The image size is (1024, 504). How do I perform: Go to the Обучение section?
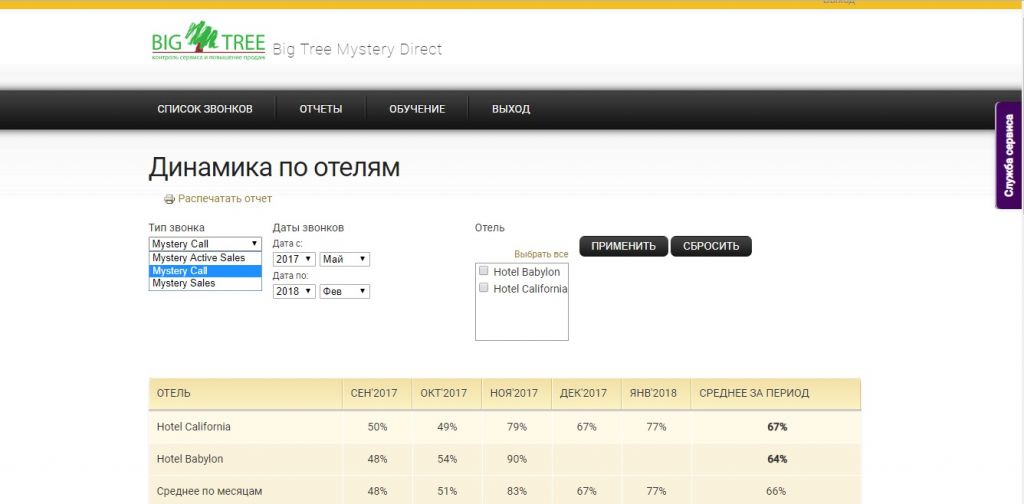coord(417,109)
